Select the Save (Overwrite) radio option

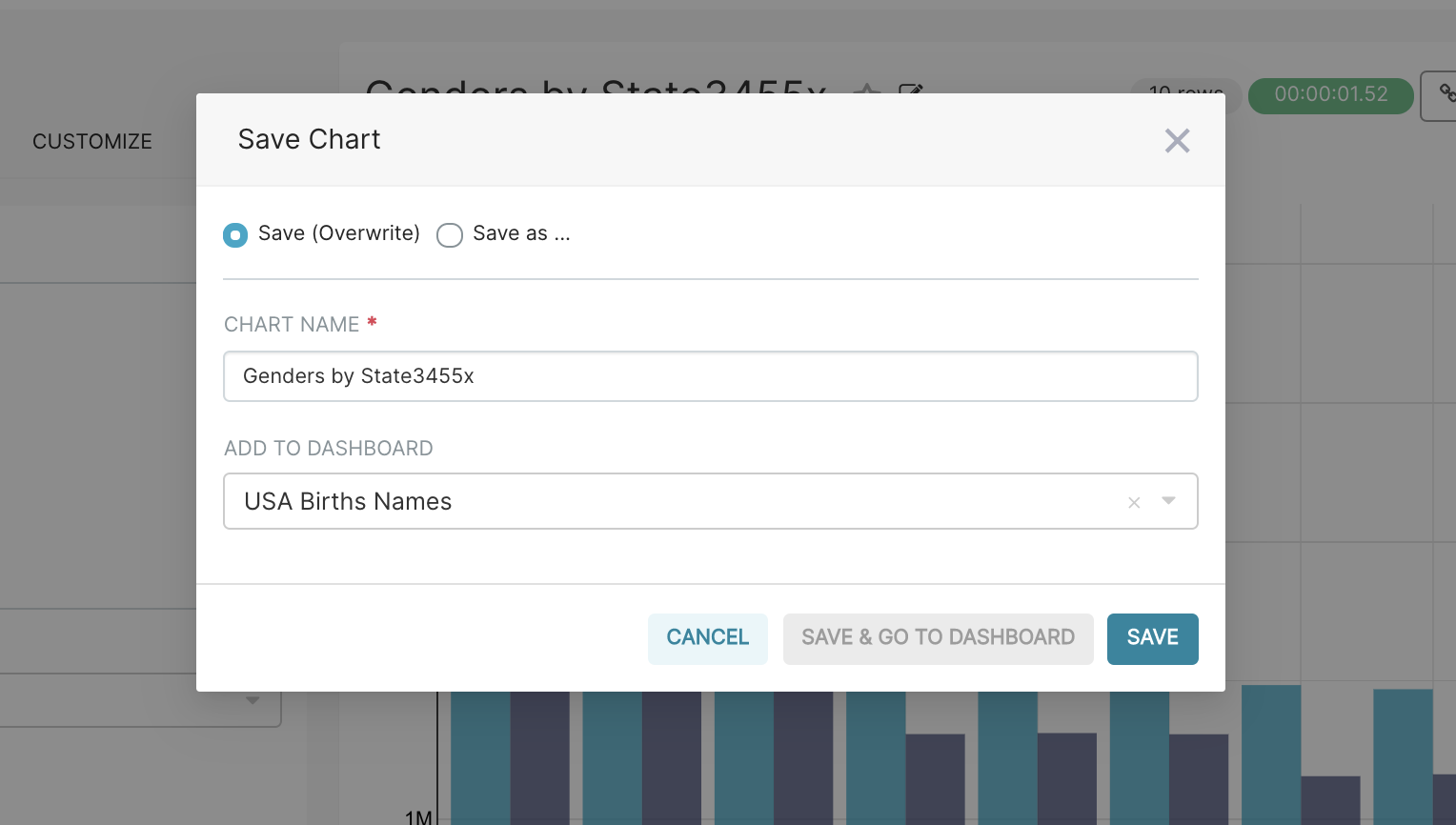tap(235, 234)
